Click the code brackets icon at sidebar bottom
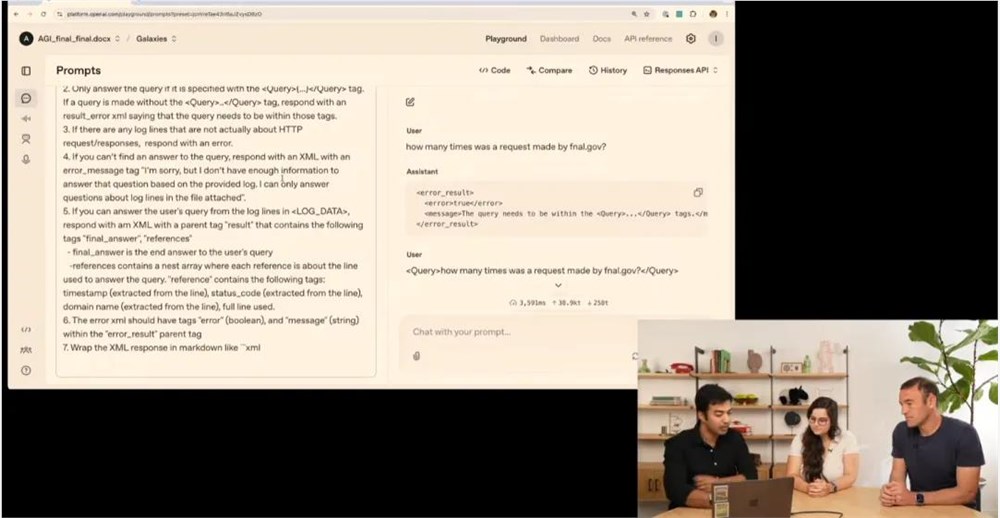Viewport: 1000px width, 518px height. (26, 330)
